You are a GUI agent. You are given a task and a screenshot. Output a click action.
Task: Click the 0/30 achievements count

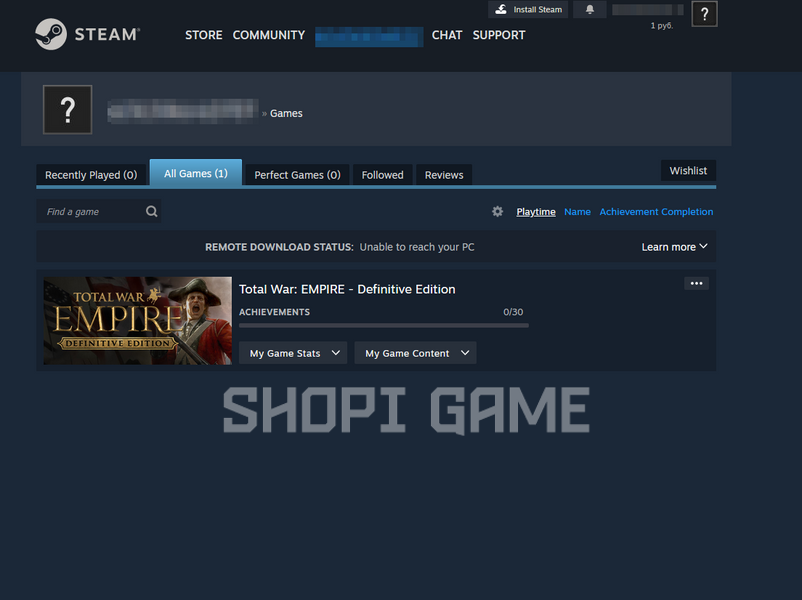coord(513,312)
